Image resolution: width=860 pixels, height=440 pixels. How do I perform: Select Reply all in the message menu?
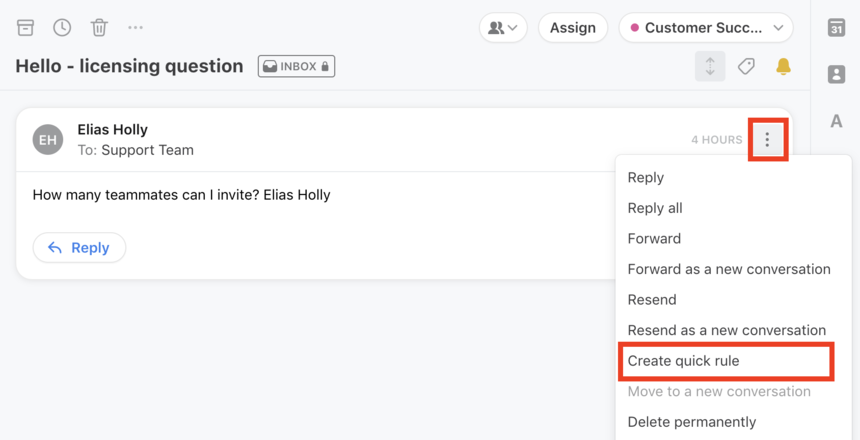pos(655,208)
